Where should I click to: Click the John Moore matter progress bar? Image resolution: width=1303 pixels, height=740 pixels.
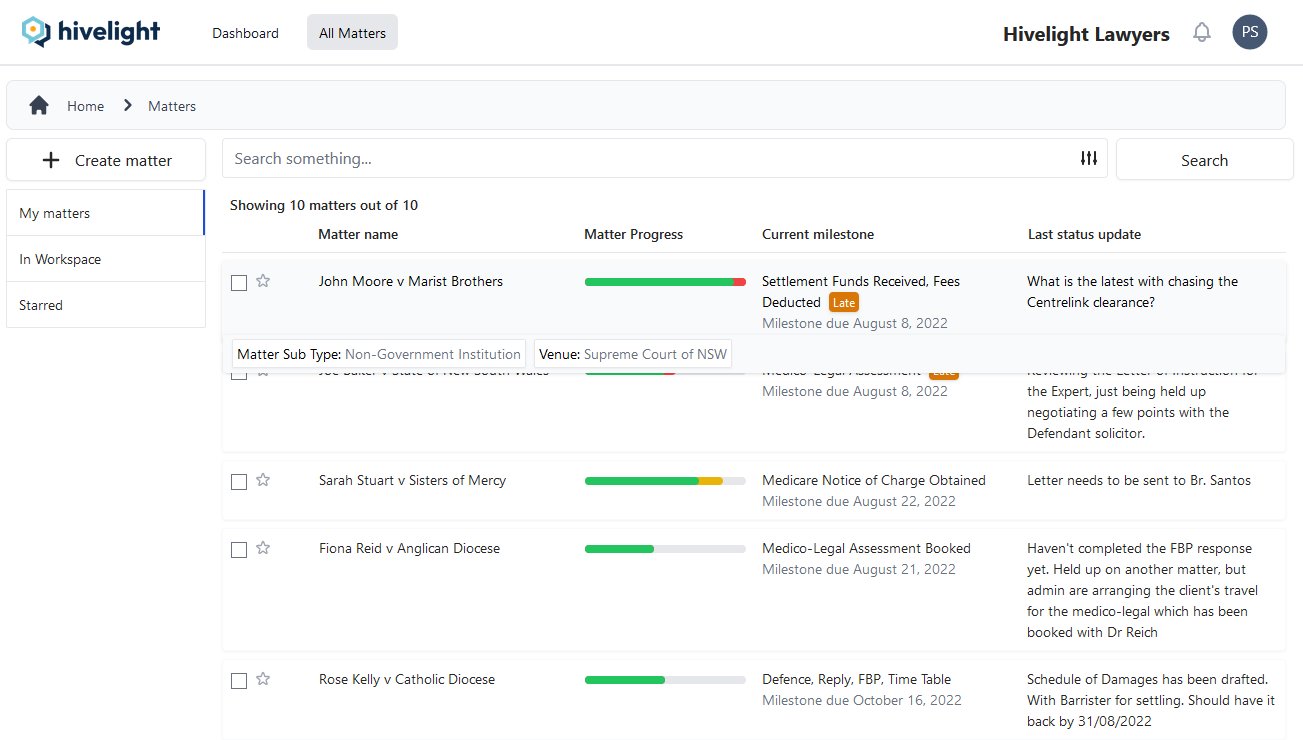click(664, 281)
